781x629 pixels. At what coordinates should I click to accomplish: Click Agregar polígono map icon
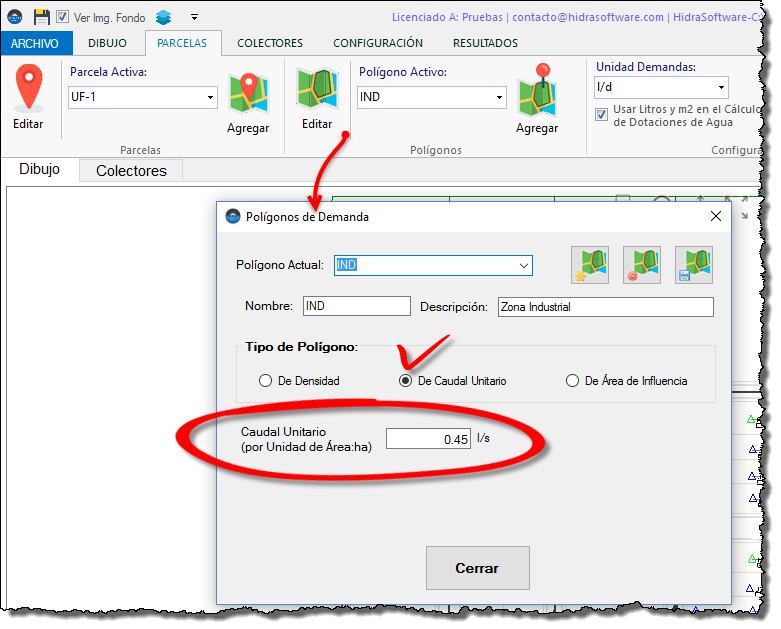tap(537, 90)
